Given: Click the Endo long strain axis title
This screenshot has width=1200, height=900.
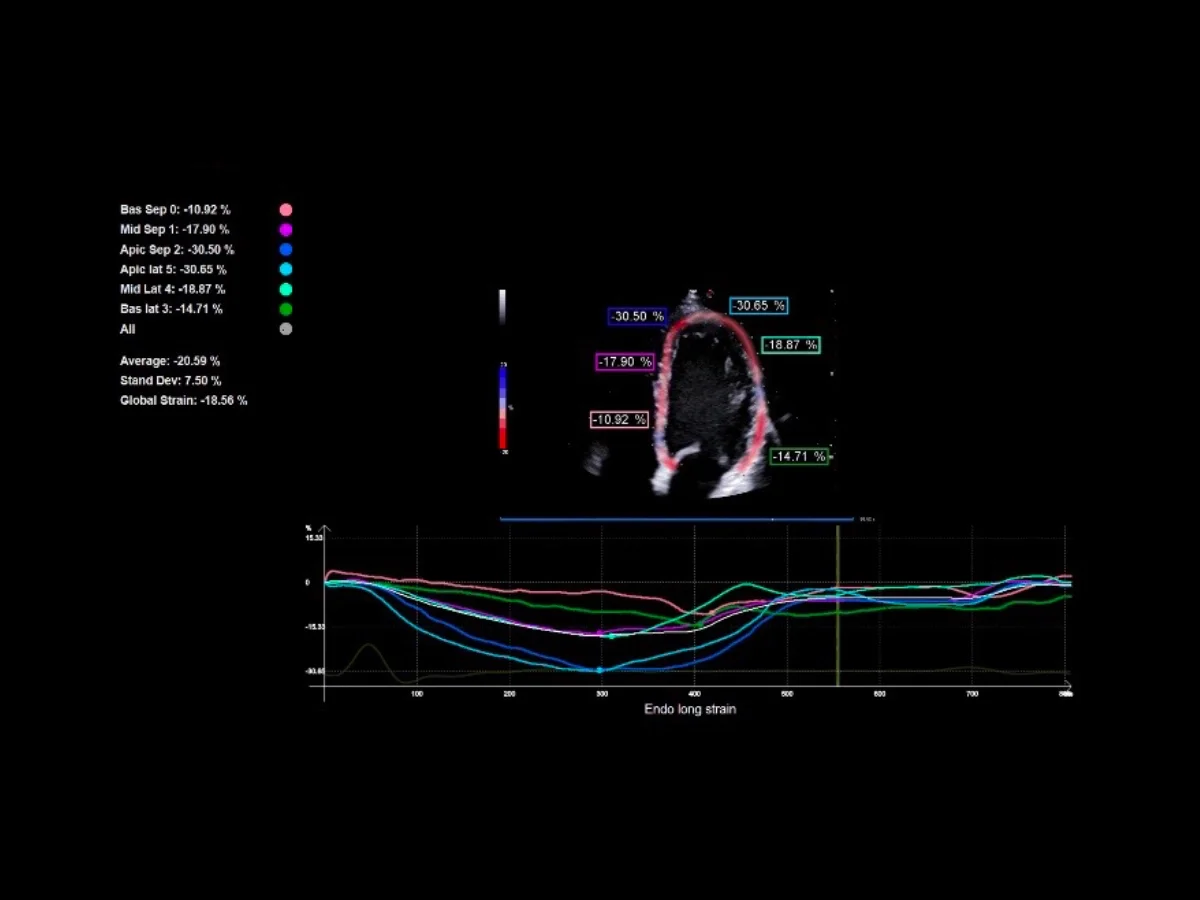Looking at the screenshot, I should 690,709.
